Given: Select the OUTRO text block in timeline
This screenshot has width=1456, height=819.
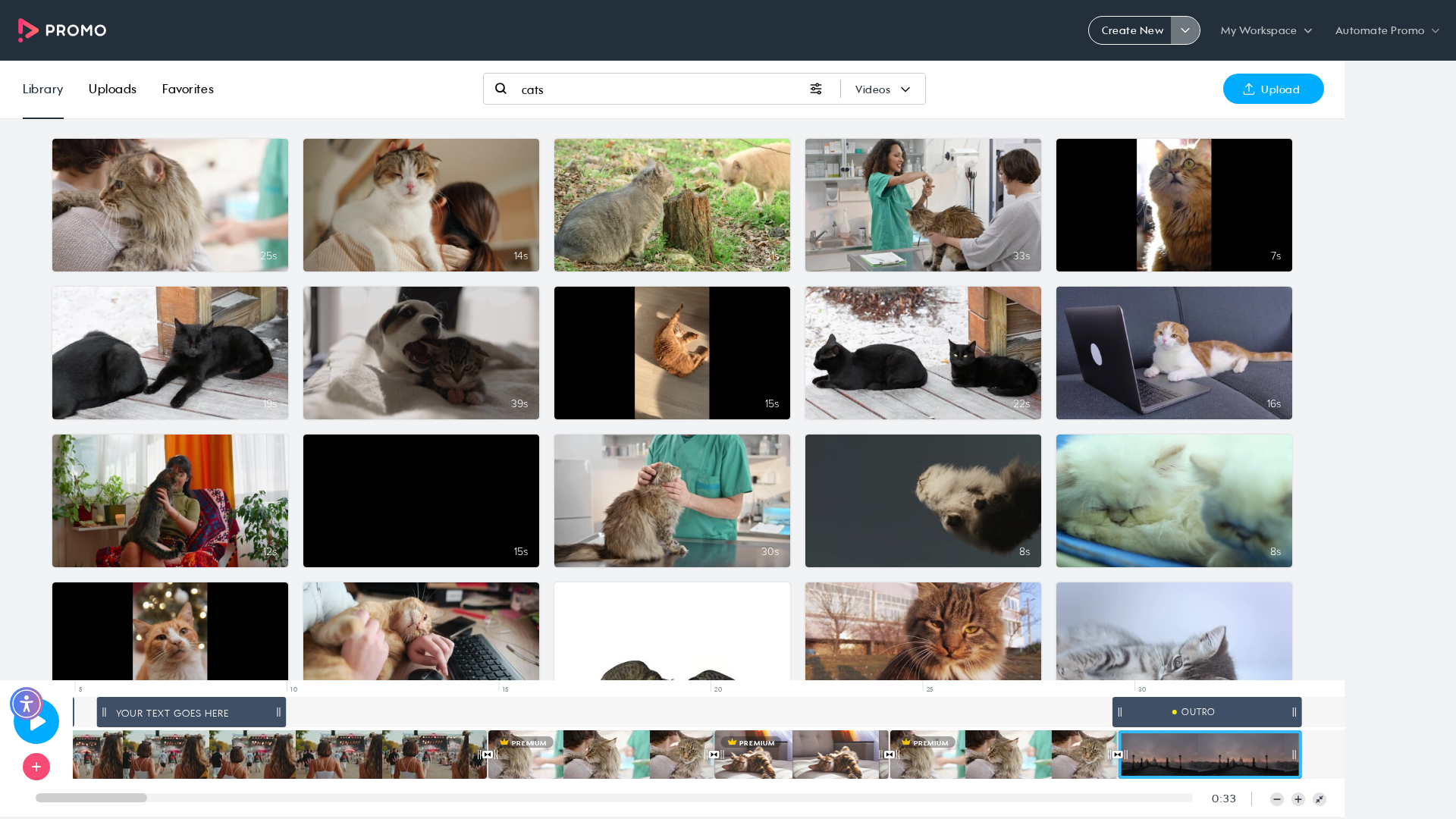Looking at the screenshot, I should (x=1207, y=712).
